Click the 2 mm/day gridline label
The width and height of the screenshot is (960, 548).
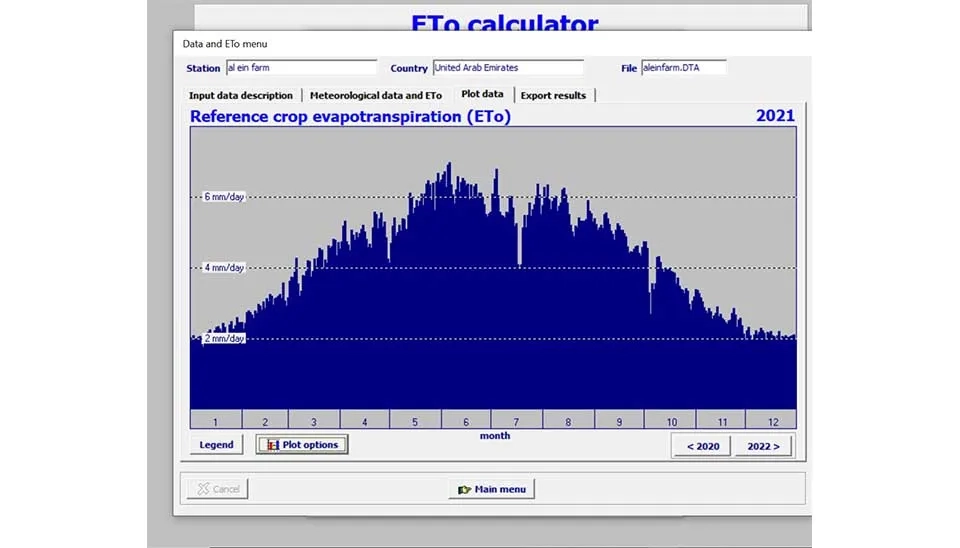221,339
